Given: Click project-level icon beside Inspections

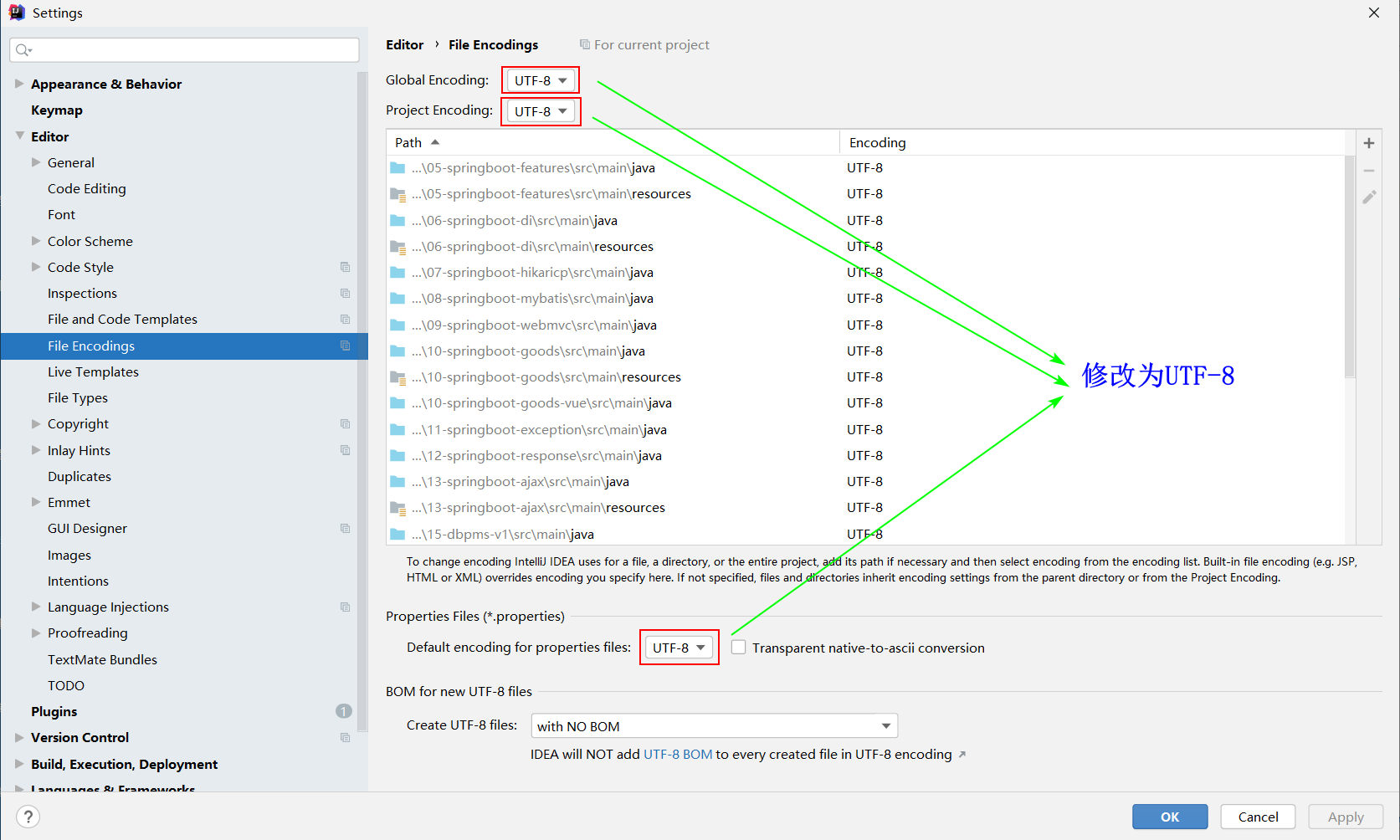Looking at the screenshot, I should (345, 293).
